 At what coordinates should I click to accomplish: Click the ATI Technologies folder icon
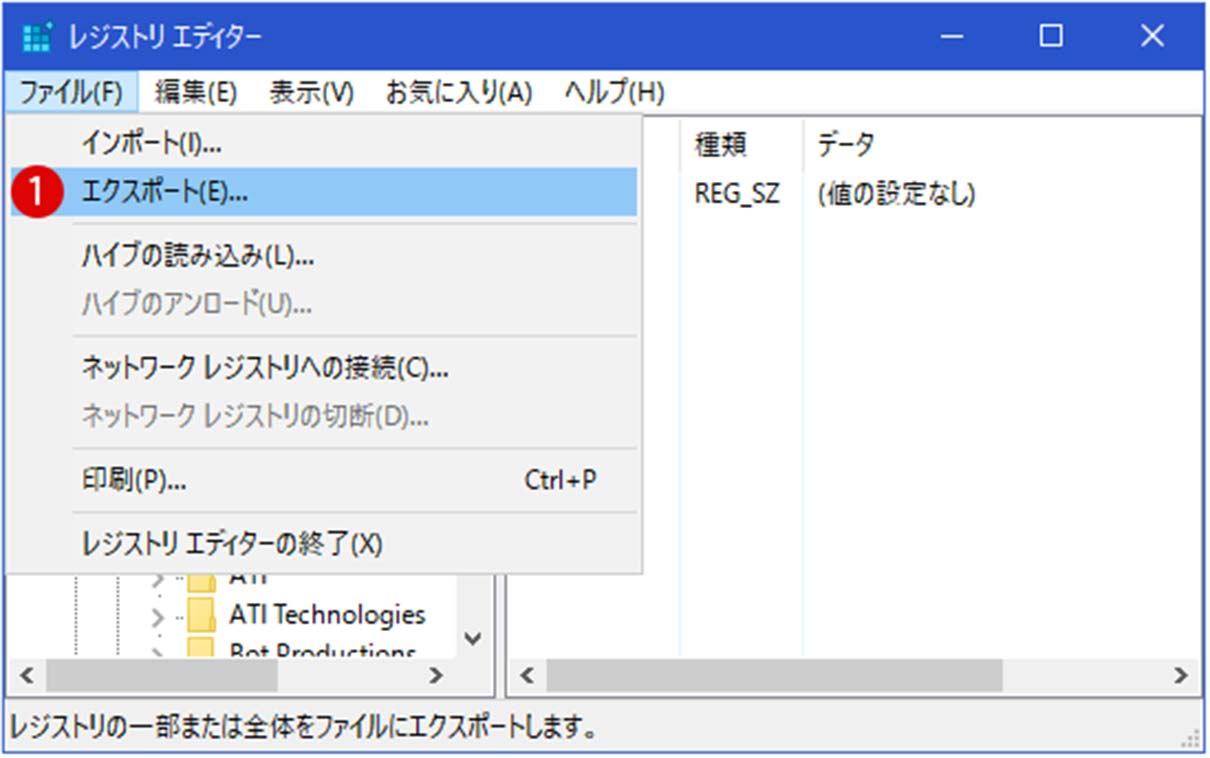[x=202, y=613]
